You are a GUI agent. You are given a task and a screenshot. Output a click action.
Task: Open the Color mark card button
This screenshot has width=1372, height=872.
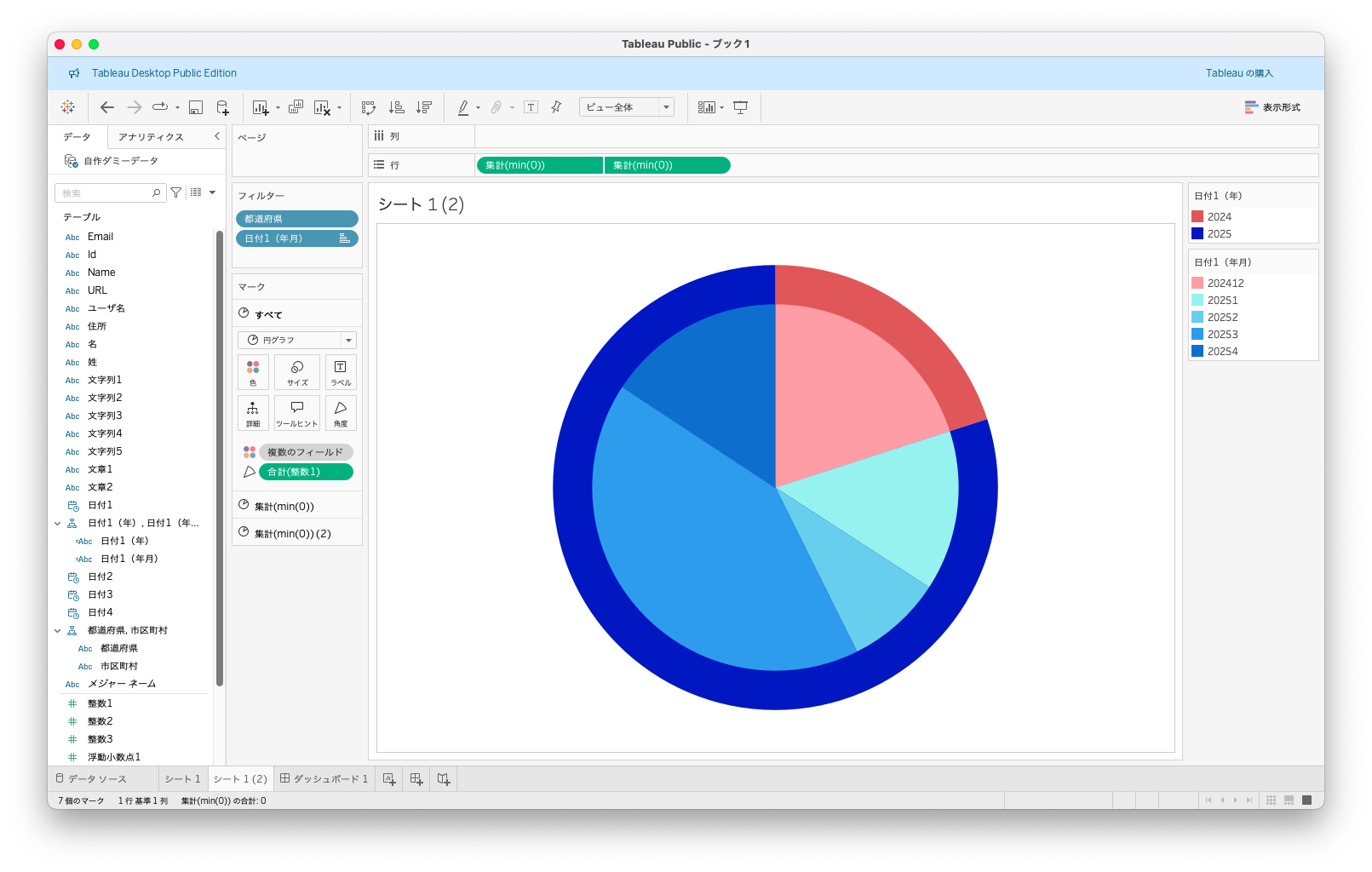tap(253, 372)
